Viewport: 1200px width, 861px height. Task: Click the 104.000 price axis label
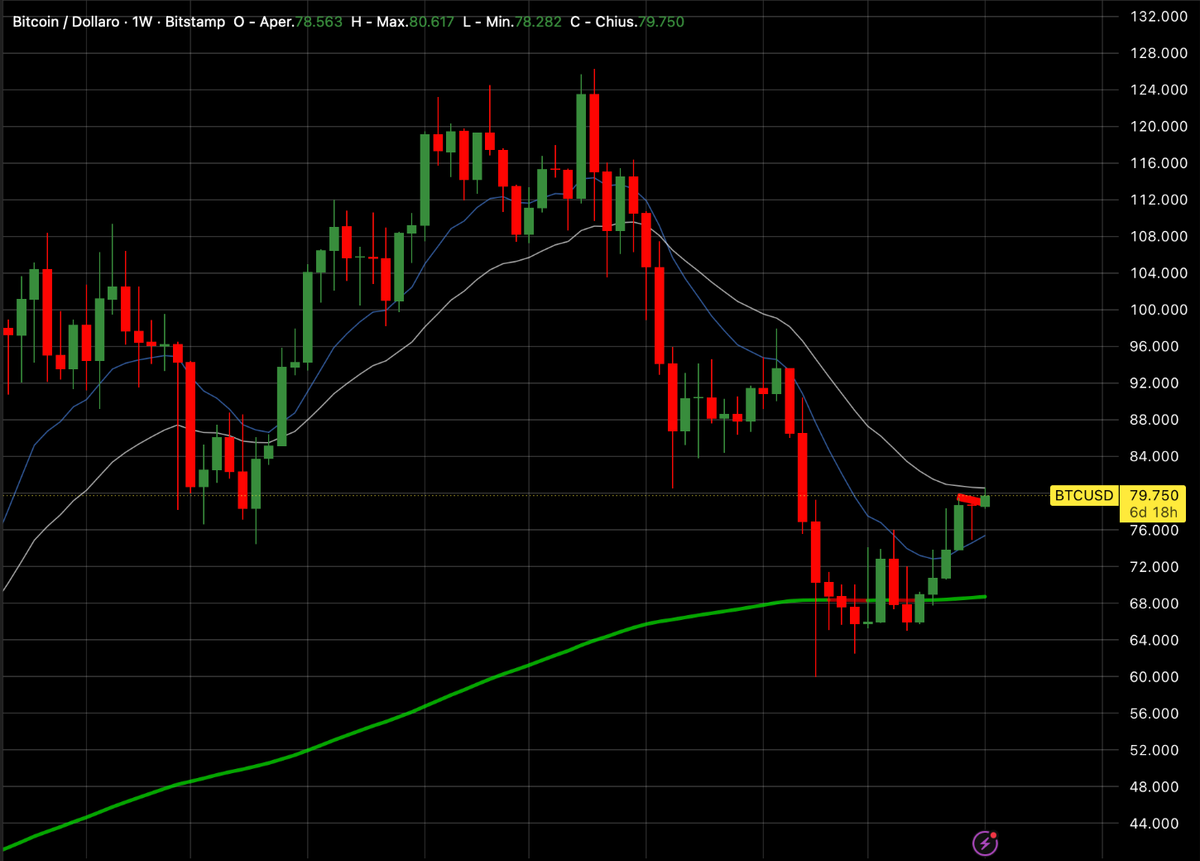(x=1157, y=273)
